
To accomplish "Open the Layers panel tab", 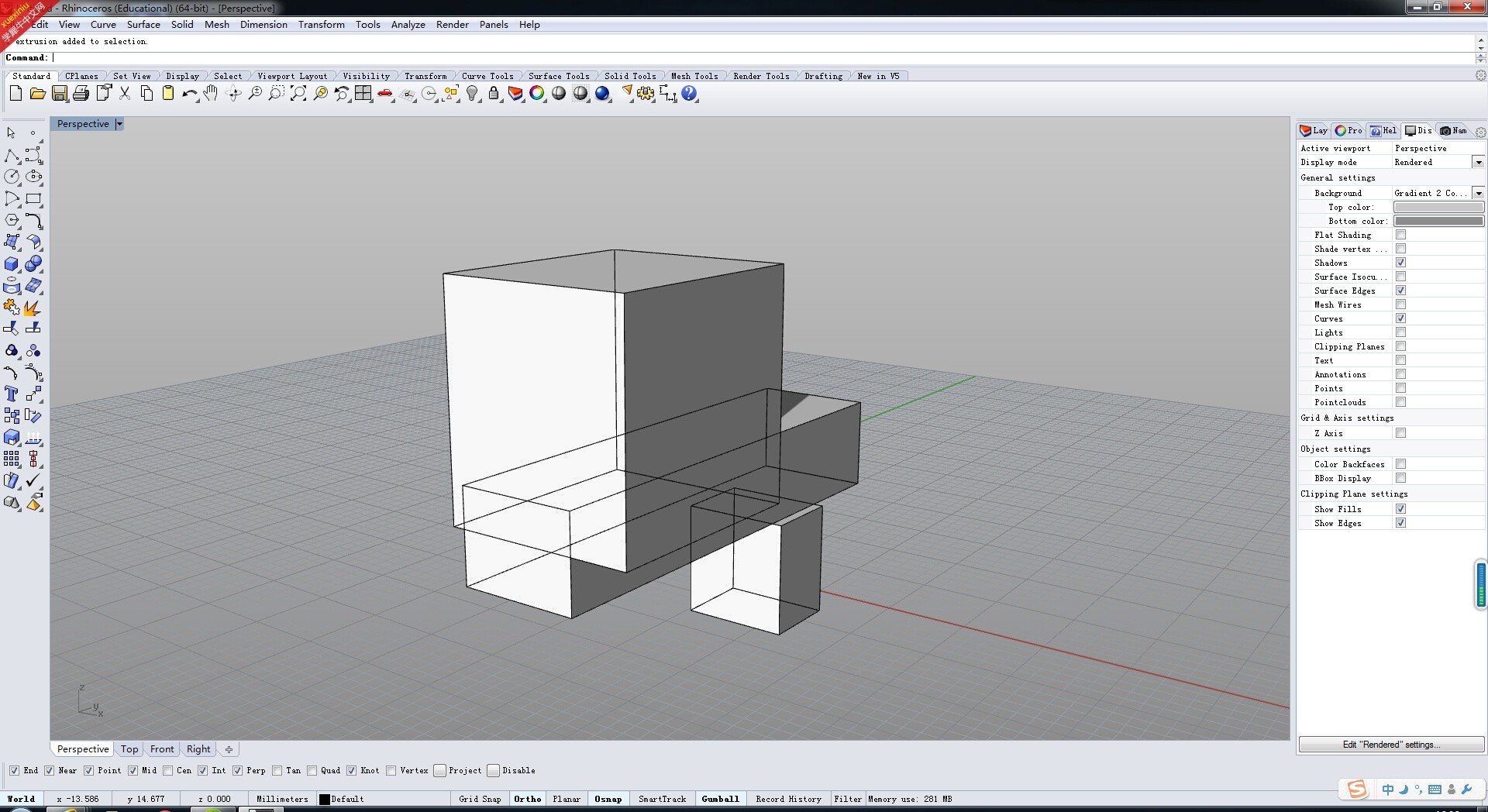I will 1314,130.
